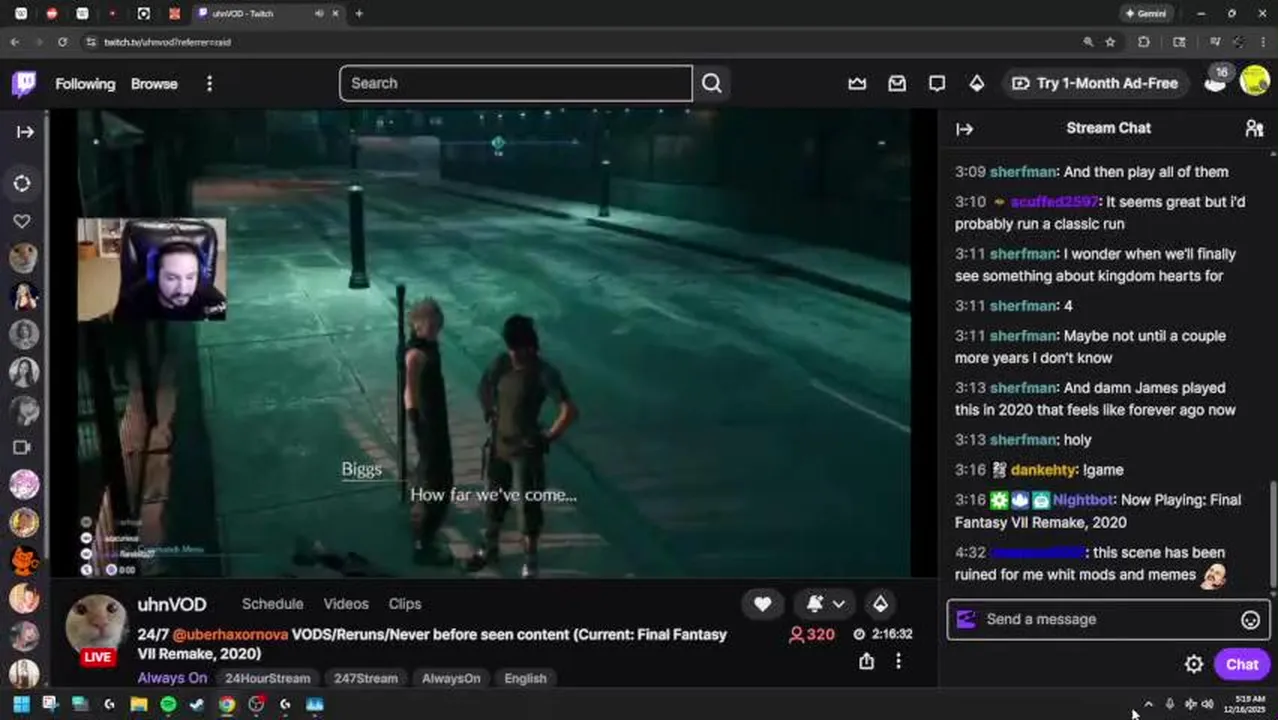The height and width of the screenshot is (720, 1278).
Task: Click the streamer webcam overlay
Action: [152, 270]
